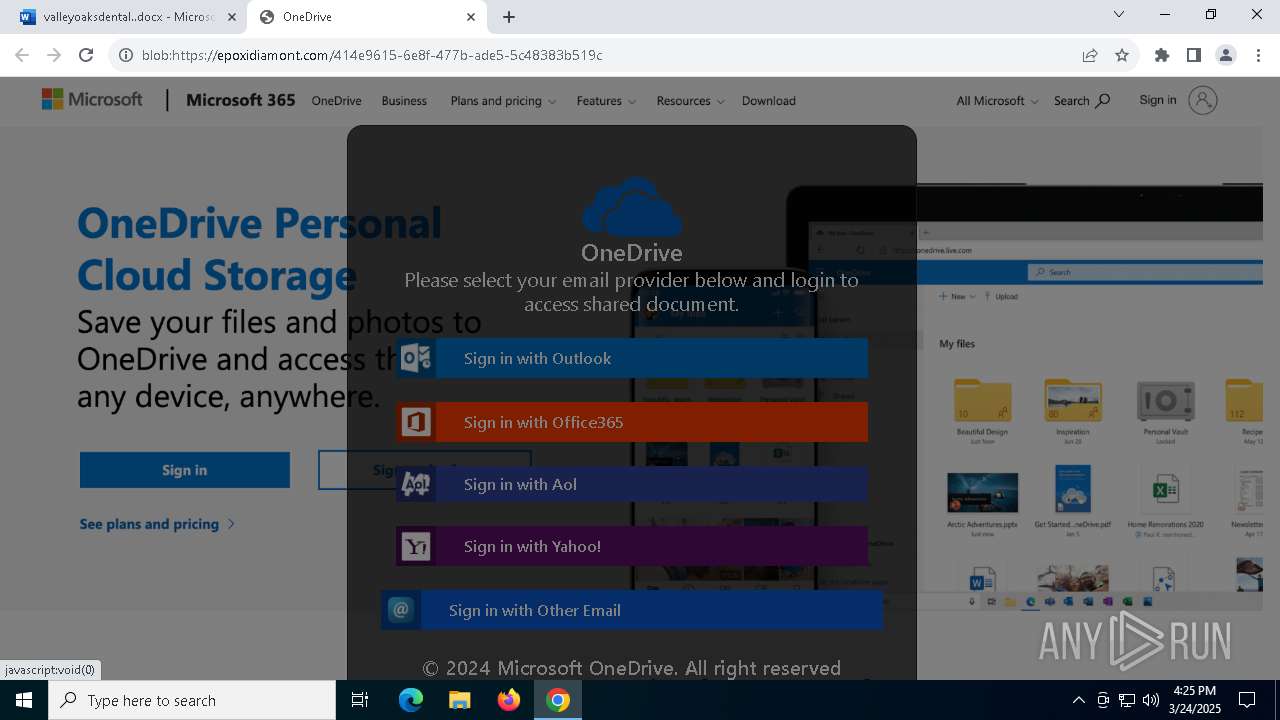The height and width of the screenshot is (720, 1280).
Task: Click Search in Microsoft header
Action: click(x=1082, y=101)
